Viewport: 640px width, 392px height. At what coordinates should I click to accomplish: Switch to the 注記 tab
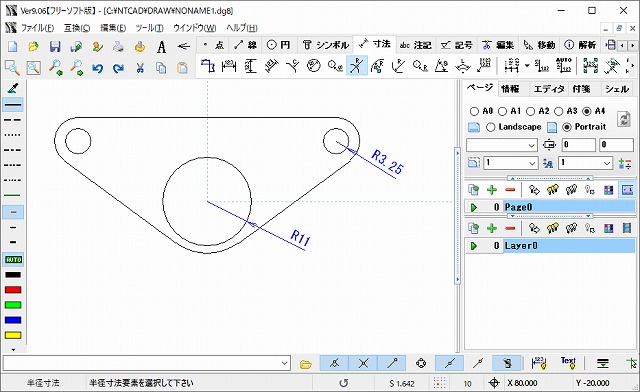(415, 45)
